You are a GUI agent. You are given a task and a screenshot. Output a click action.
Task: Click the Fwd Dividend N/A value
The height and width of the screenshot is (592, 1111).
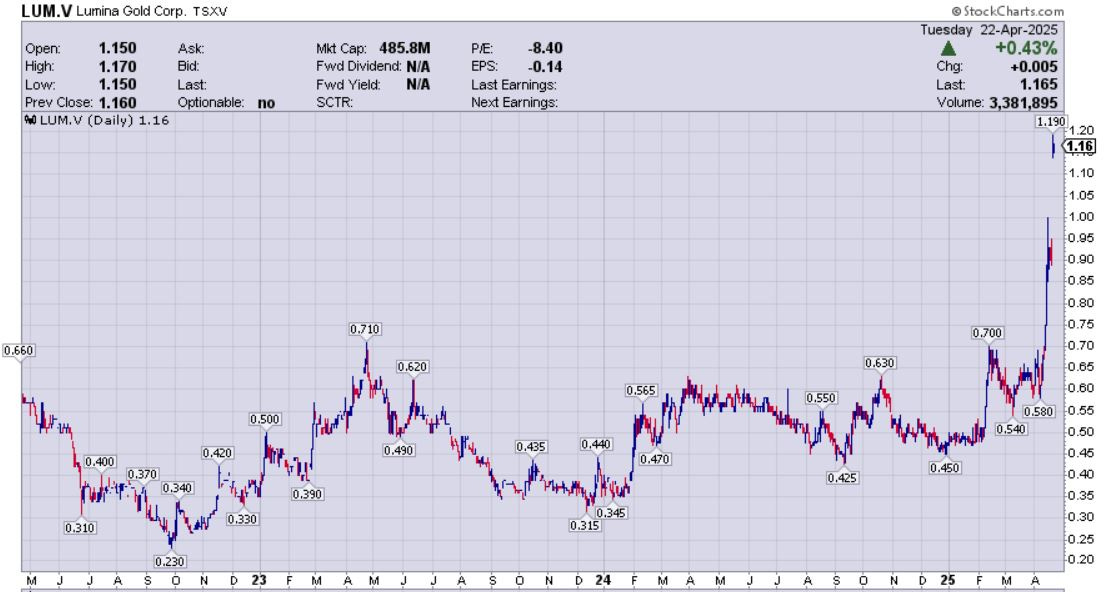click(x=418, y=67)
